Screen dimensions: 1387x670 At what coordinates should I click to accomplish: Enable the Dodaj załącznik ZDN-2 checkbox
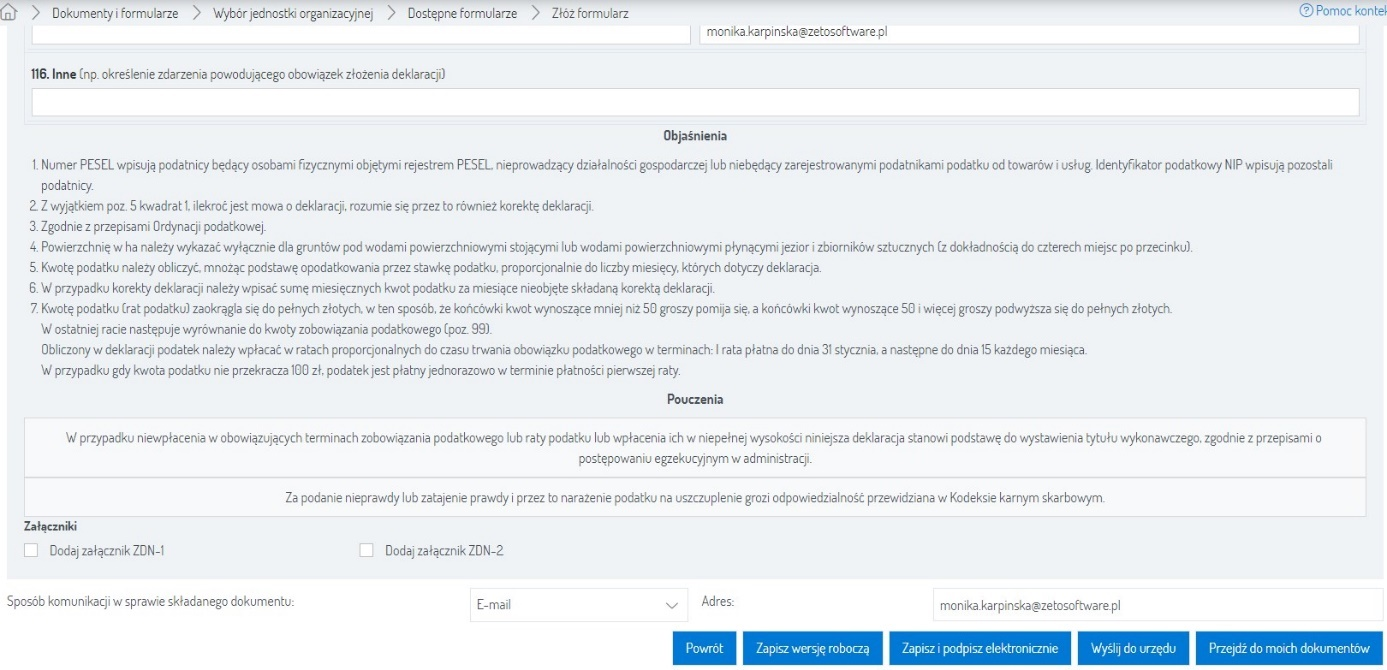pyautogui.click(x=366, y=550)
